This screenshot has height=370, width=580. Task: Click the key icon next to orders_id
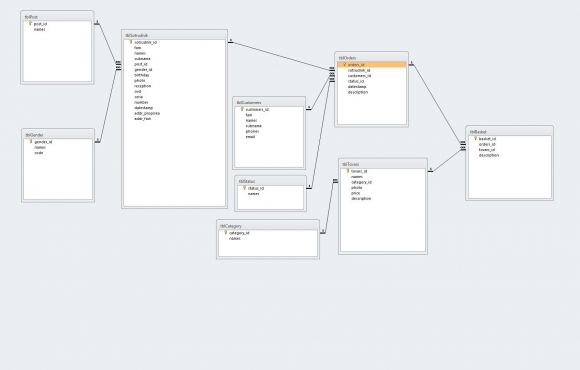344,65
